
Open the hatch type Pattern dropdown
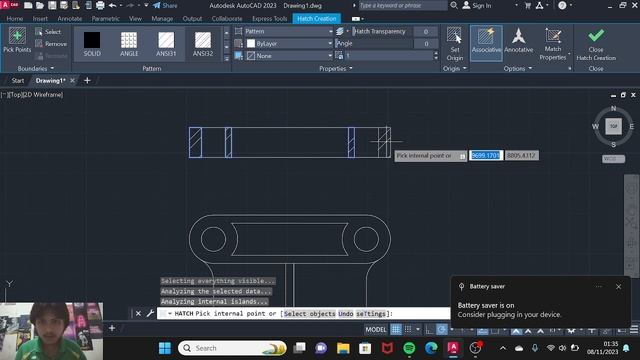tap(289, 31)
